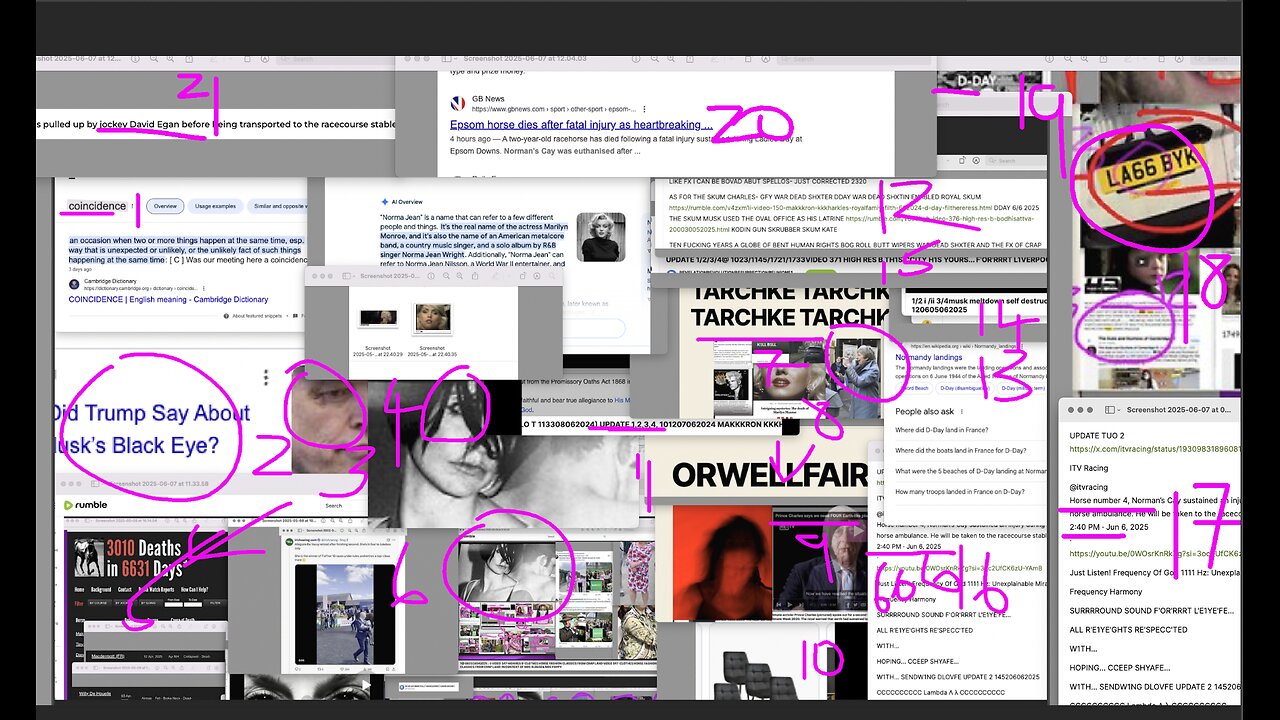Open the Normandy landings Wikipedia link
Viewport: 1280px width, 720px height.
pos(929,357)
